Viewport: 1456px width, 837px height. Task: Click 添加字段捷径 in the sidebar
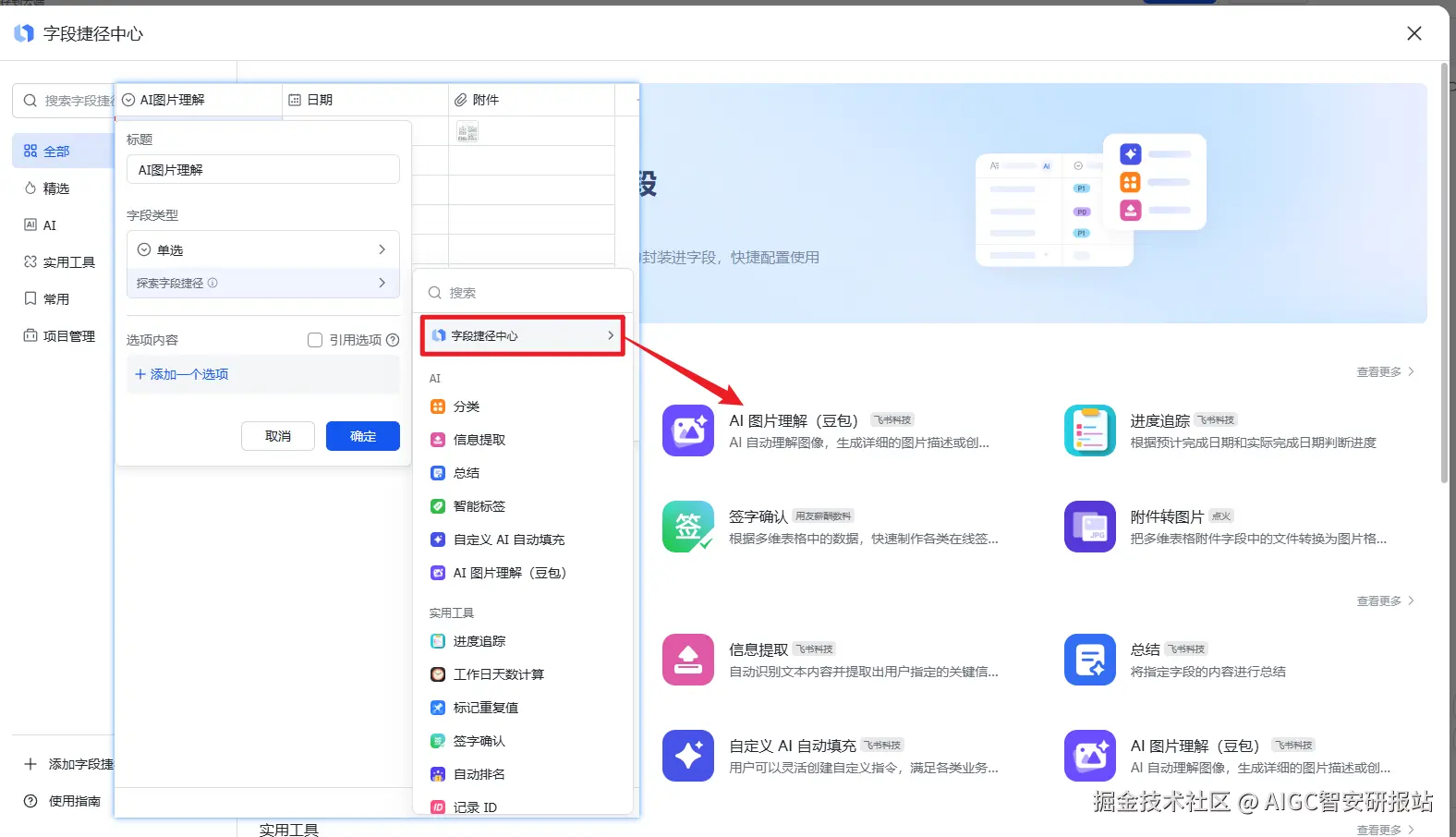68,764
